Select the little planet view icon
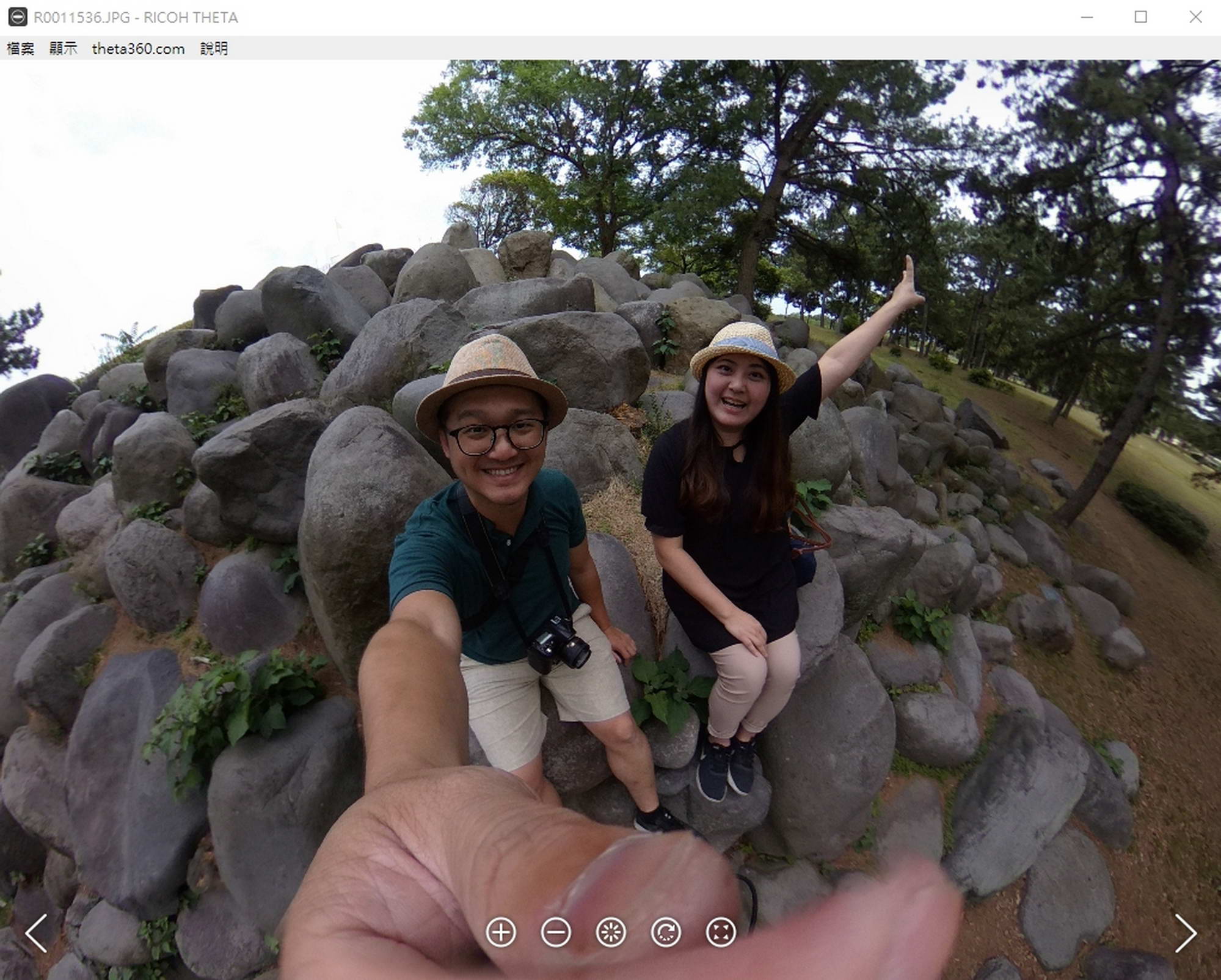Image resolution: width=1221 pixels, height=980 pixels. (611, 932)
